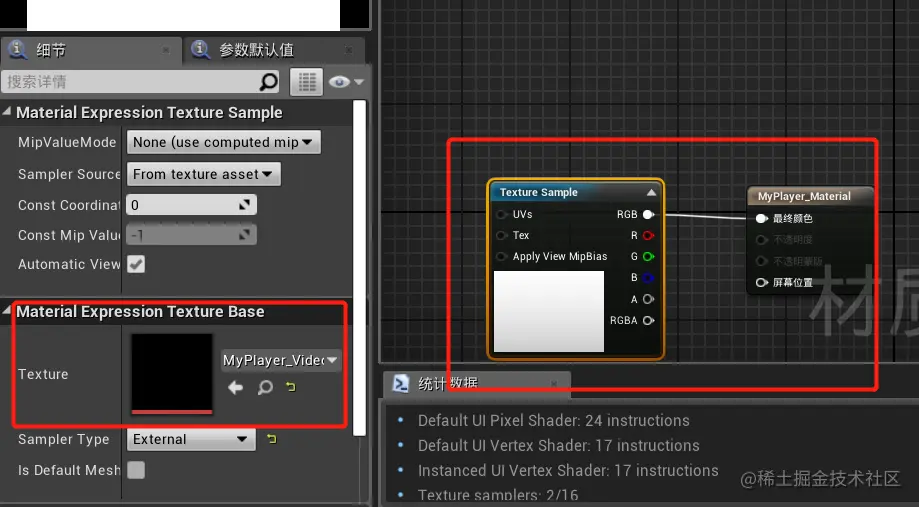Switch to the 参数默认值 tab
The width and height of the screenshot is (919, 507).
click(x=273, y=50)
